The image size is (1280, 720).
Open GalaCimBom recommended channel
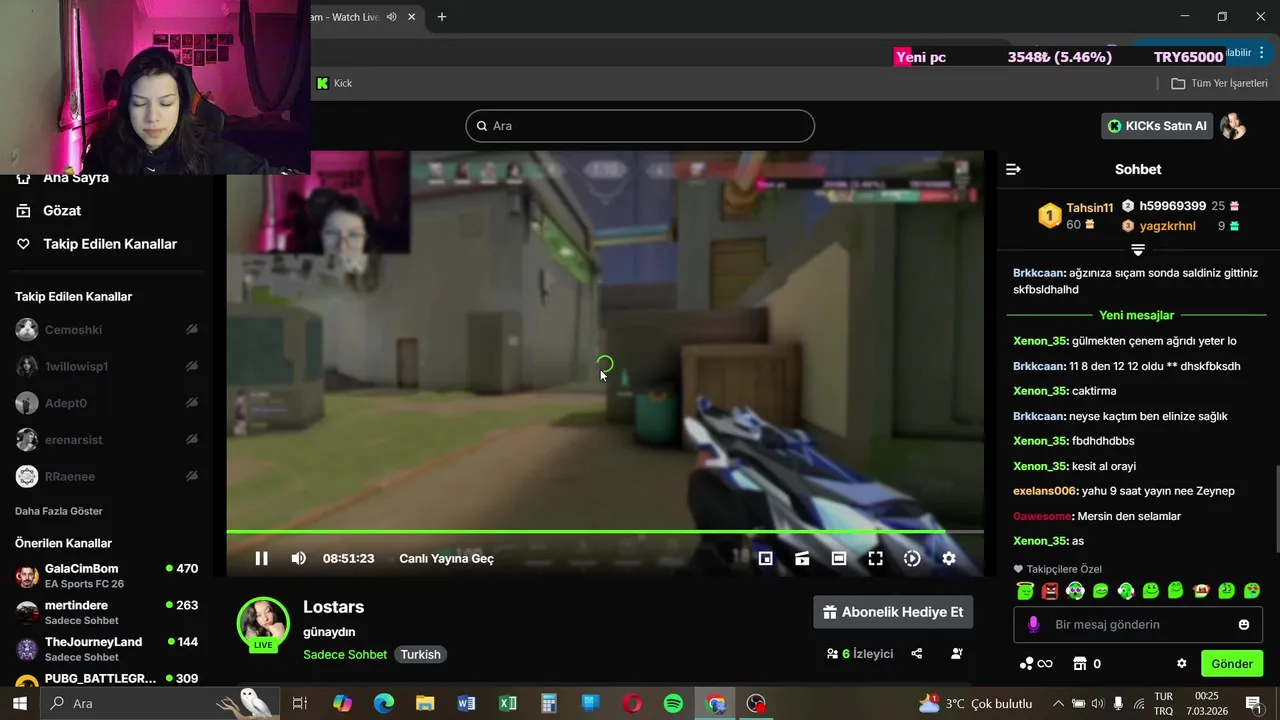pos(106,575)
